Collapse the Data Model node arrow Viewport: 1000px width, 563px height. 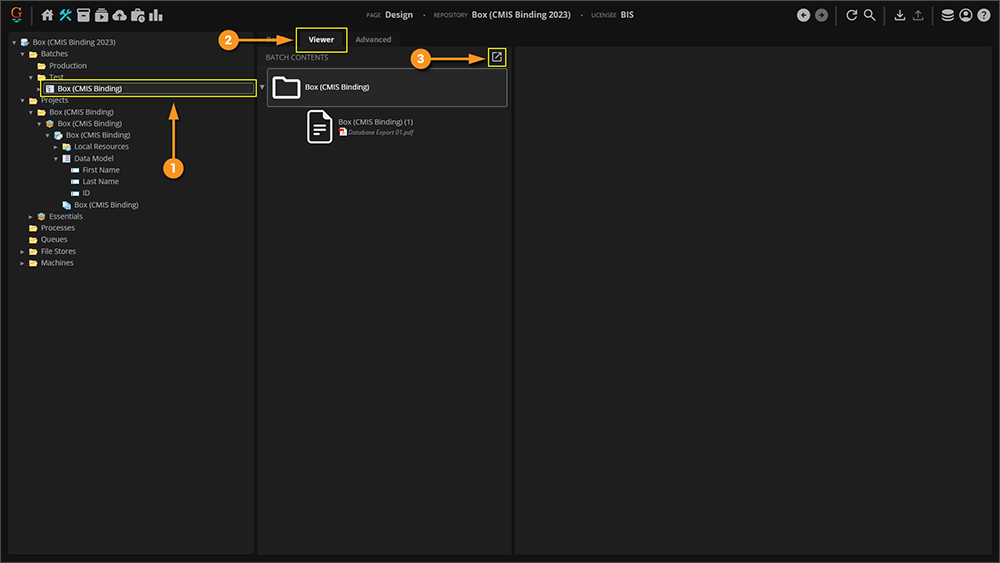[55, 158]
